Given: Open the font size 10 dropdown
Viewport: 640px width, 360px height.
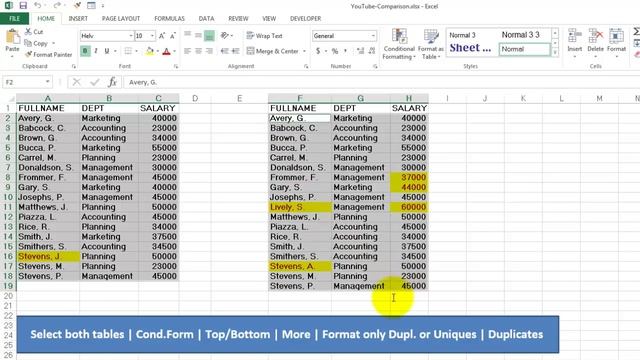Looking at the screenshot, I should click(x=152, y=36).
